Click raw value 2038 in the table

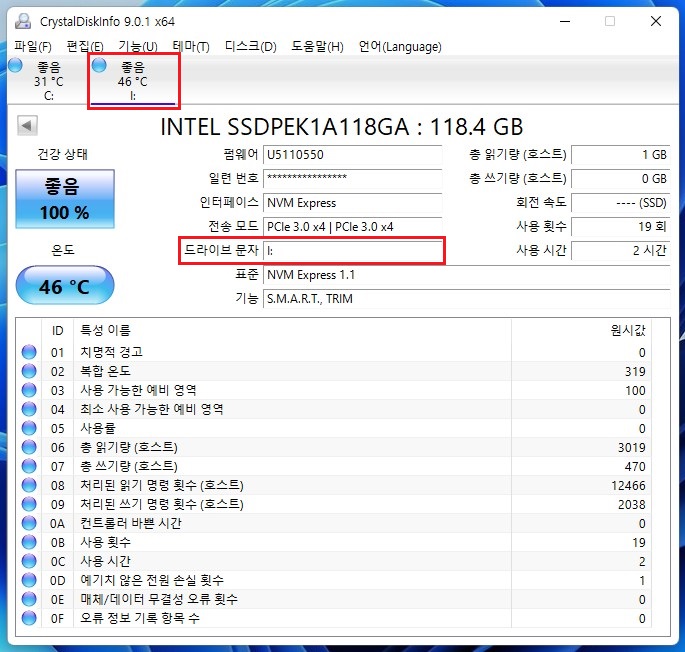(x=632, y=504)
